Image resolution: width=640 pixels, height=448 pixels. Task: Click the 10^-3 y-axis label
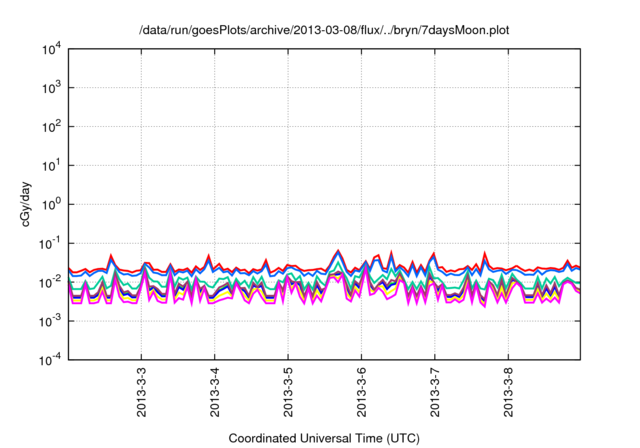[50, 321]
